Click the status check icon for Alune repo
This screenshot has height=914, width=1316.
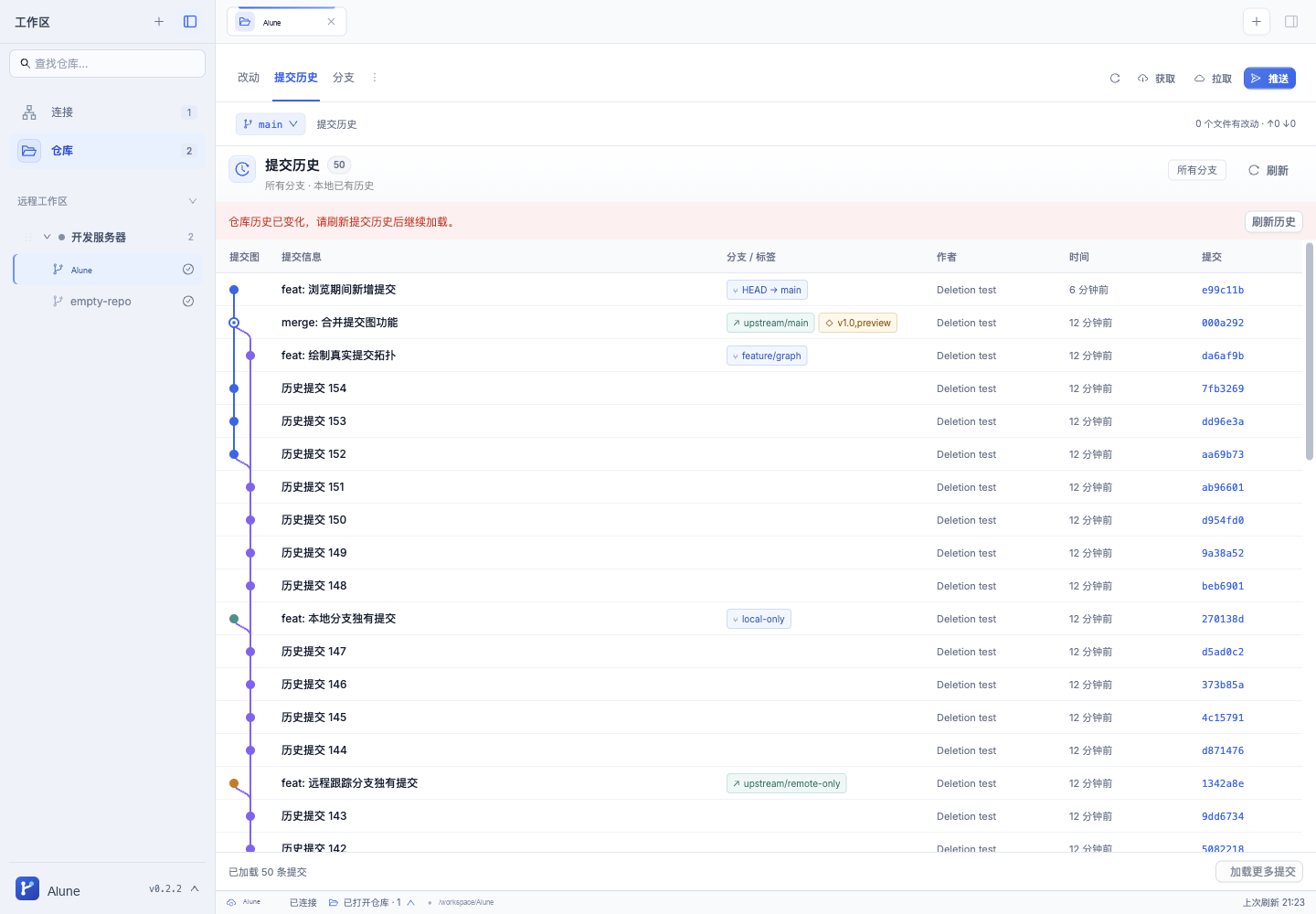click(x=188, y=270)
